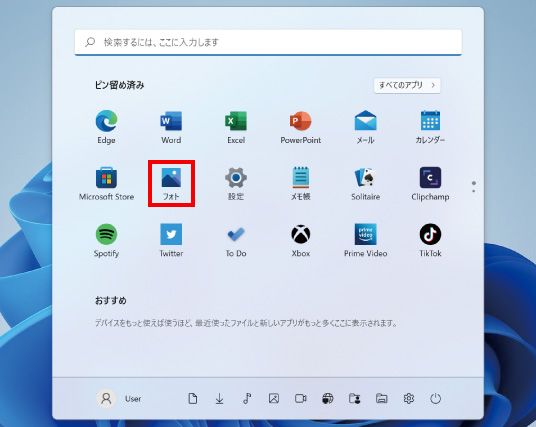
Task: Open the Downloads folder icon in footer
Action: (x=219, y=398)
